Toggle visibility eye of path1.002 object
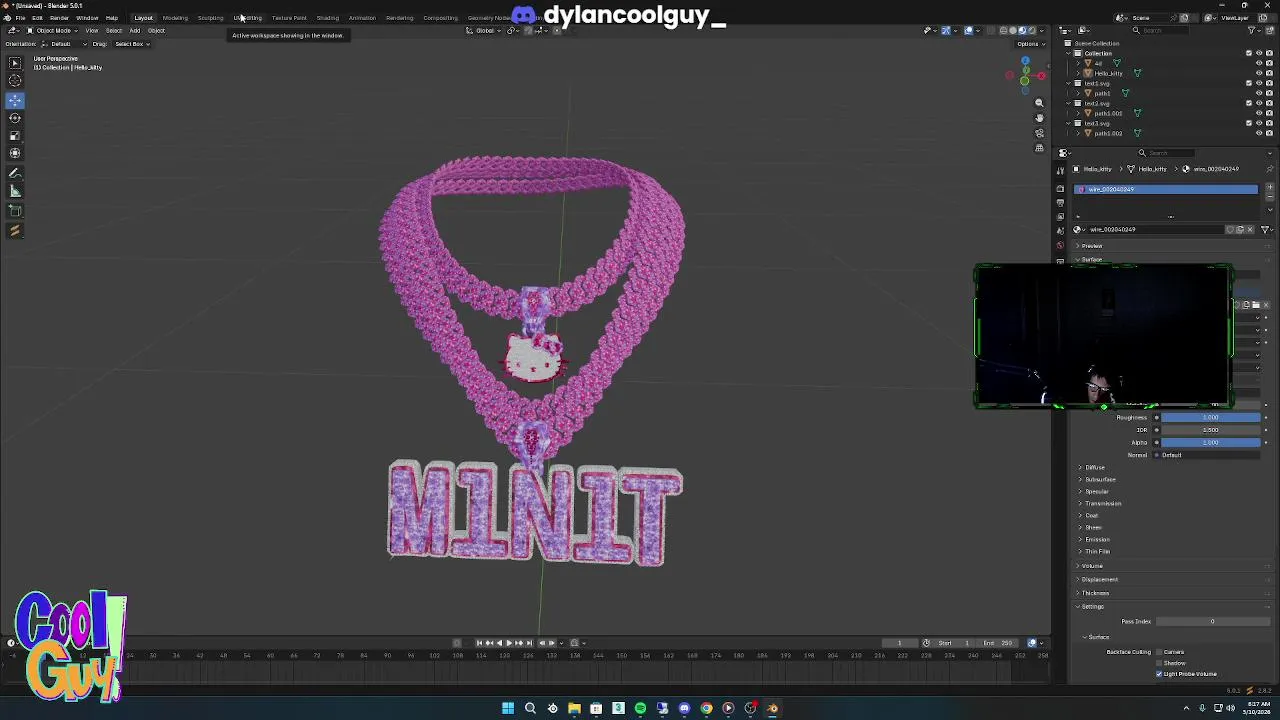 (x=1259, y=133)
